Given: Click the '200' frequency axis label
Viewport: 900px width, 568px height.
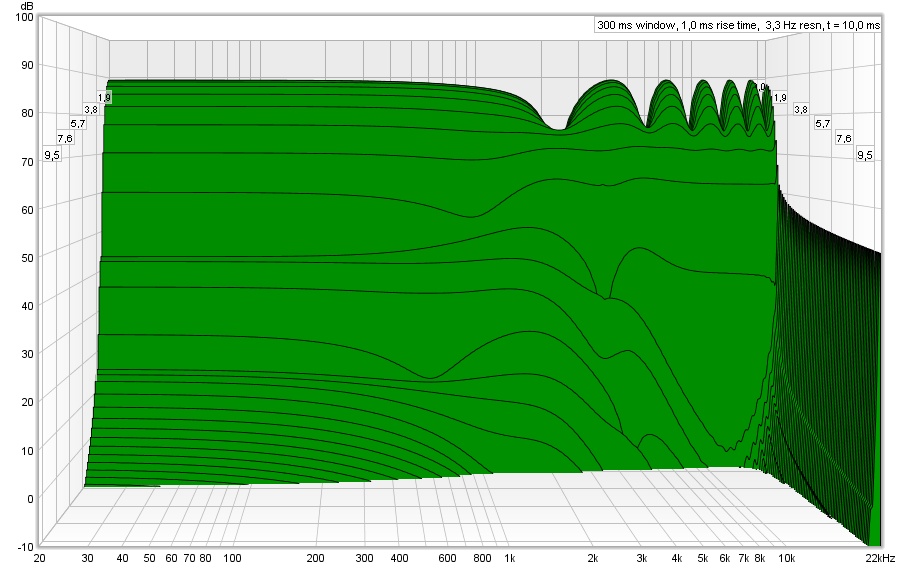Looking at the screenshot, I should (315, 558).
